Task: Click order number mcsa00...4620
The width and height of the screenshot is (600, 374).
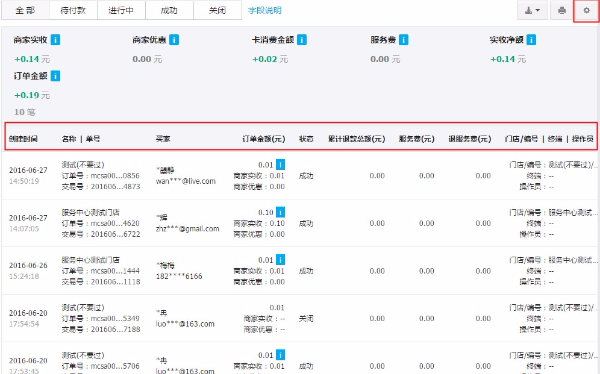Action: 115,223
